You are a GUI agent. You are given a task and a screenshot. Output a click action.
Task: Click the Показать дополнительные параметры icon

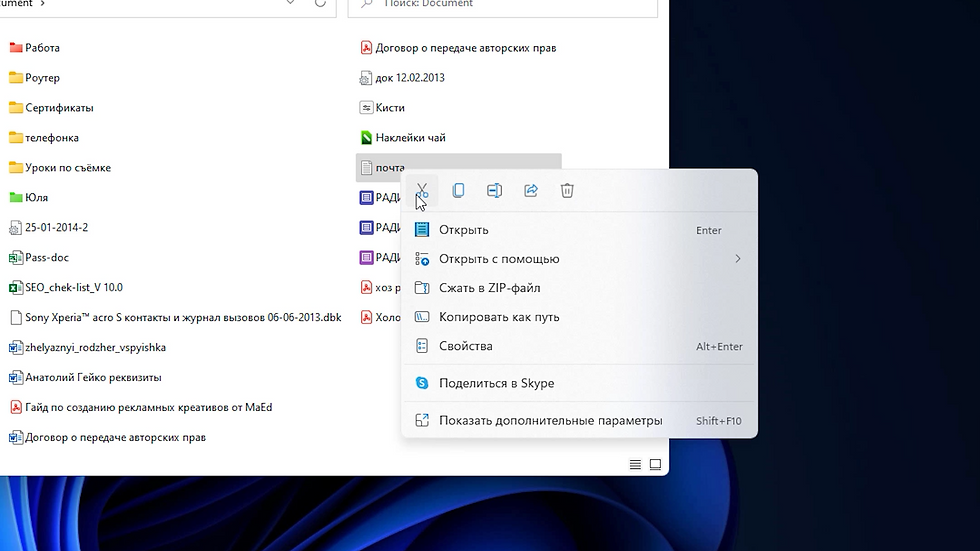pos(422,420)
